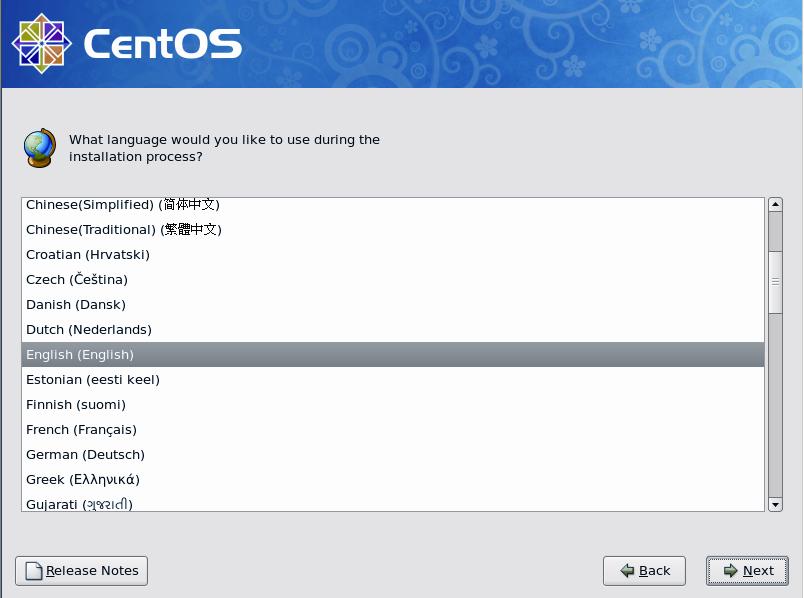Select Dutch (Nederlands) language
804x598 pixels.
(200, 329)
